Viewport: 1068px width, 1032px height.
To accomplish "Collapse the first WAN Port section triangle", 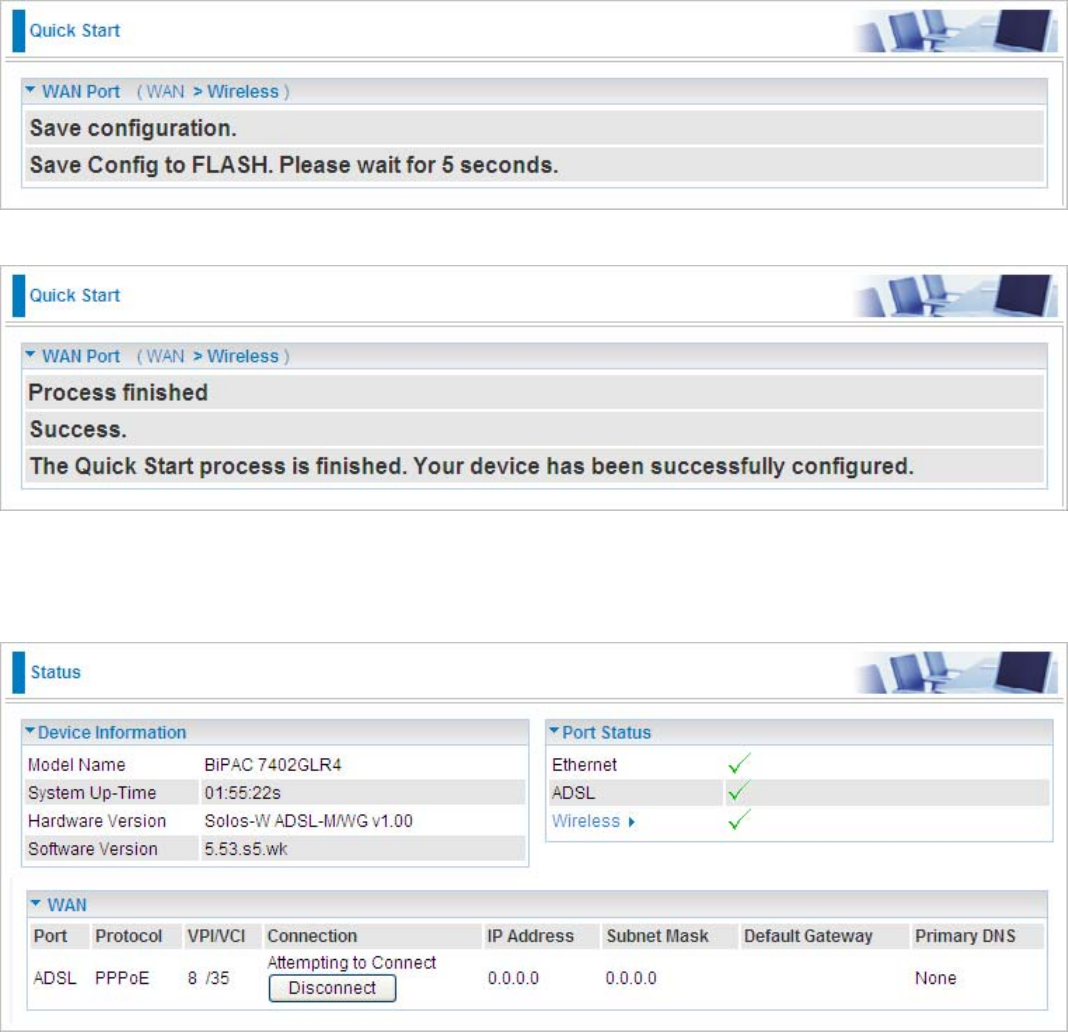I will [x=31, y=92].
